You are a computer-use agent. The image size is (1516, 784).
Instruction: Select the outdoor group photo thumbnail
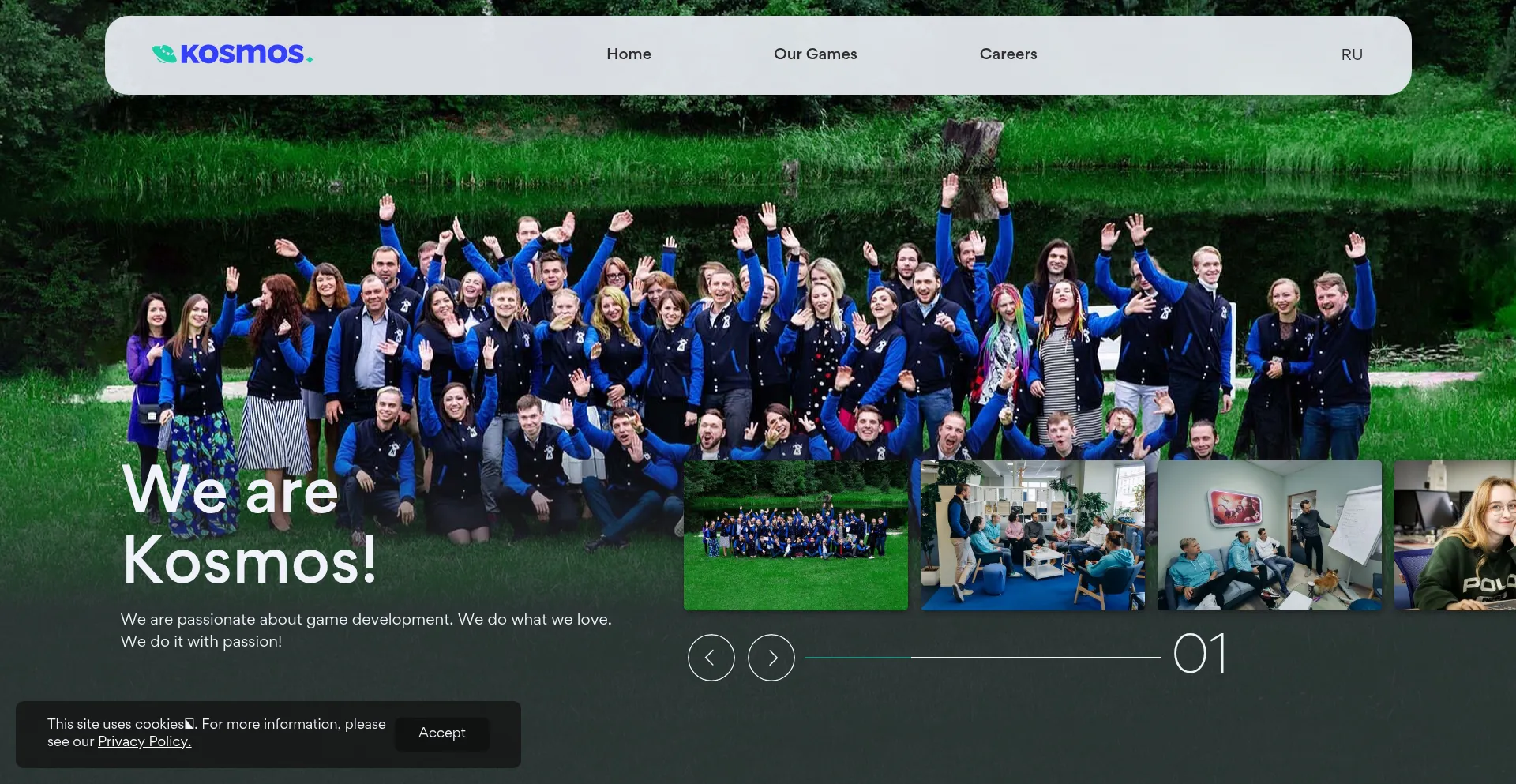795,535
